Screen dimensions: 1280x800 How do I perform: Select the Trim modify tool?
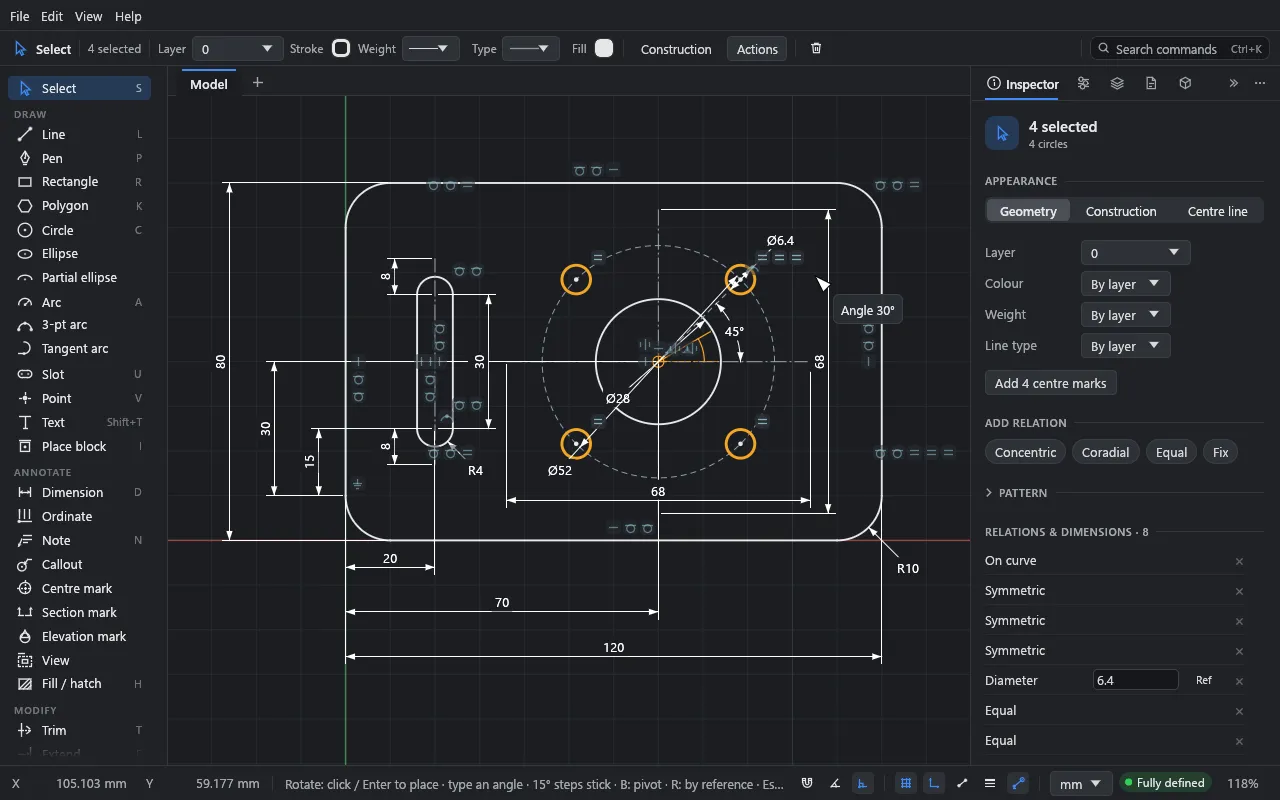click(80, 730)
